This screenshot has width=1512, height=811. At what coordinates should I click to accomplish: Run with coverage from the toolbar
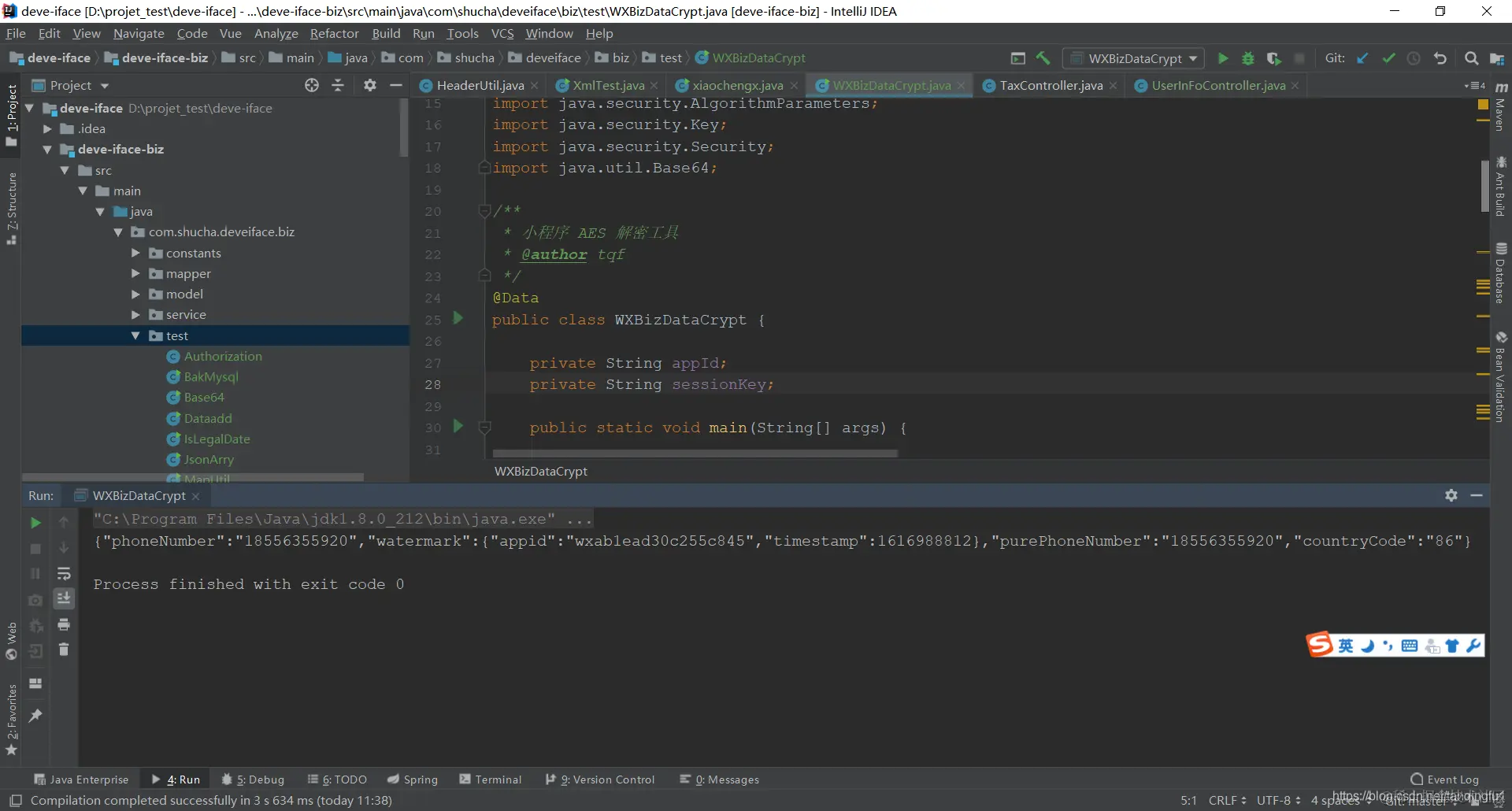1273,58
